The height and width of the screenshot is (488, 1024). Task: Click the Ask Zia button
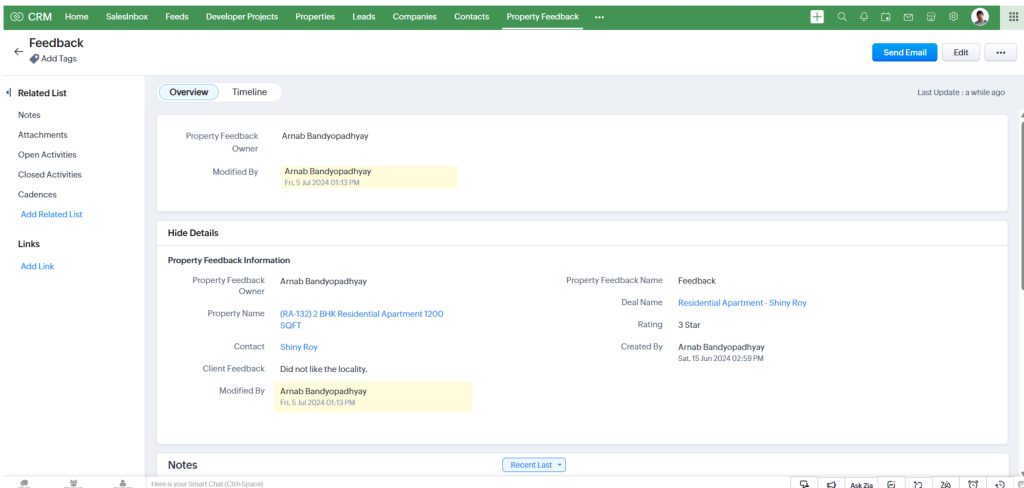click(x=861, y=484)
